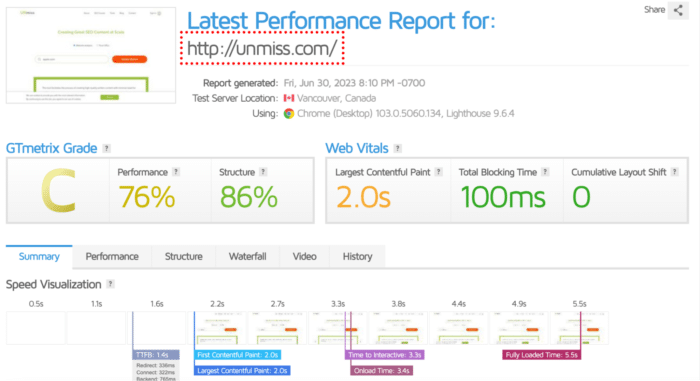
Task: Click the Fully Loaded Time marker
Action: (542, 355)
